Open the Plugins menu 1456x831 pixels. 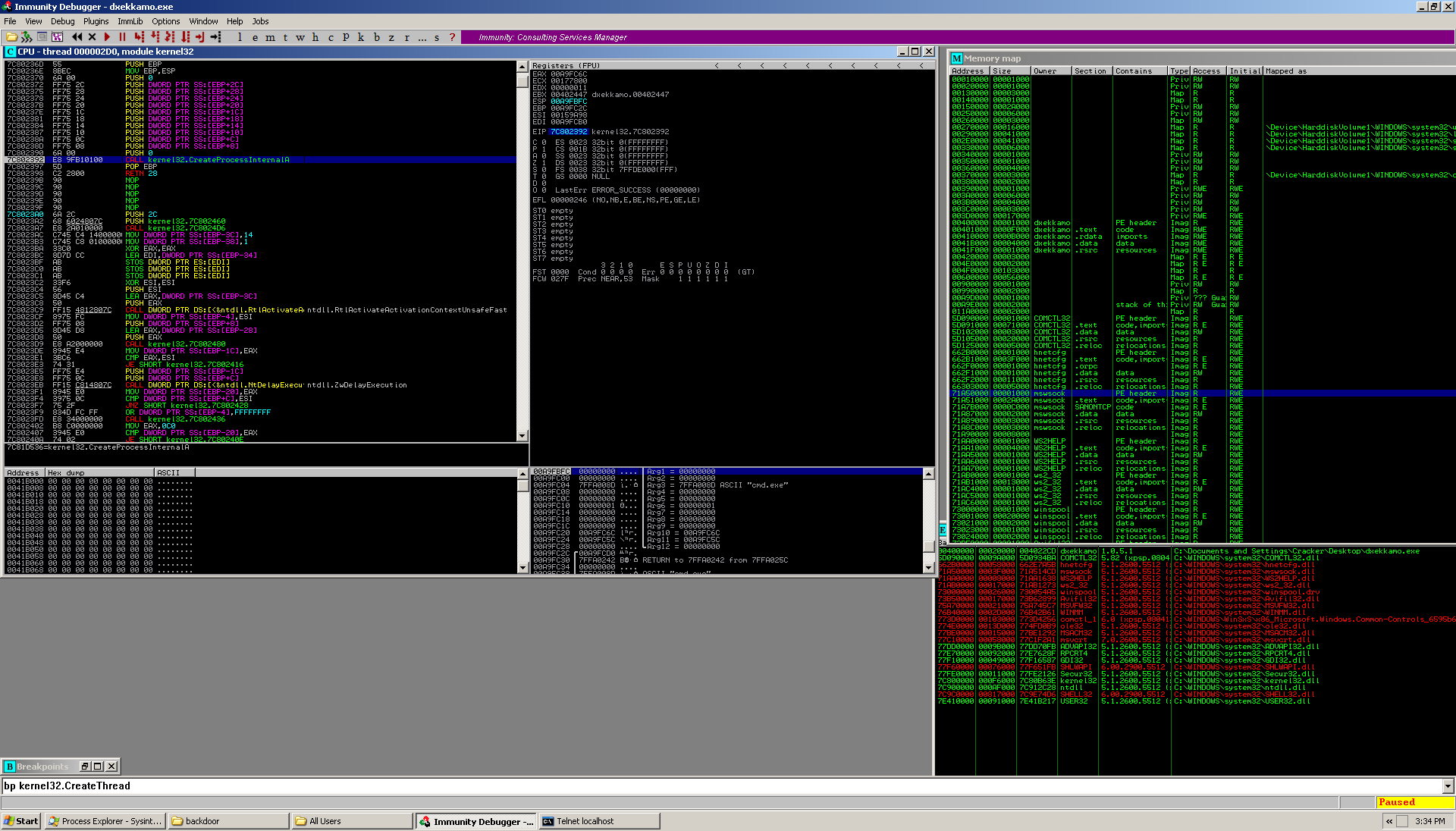point(96,21)
